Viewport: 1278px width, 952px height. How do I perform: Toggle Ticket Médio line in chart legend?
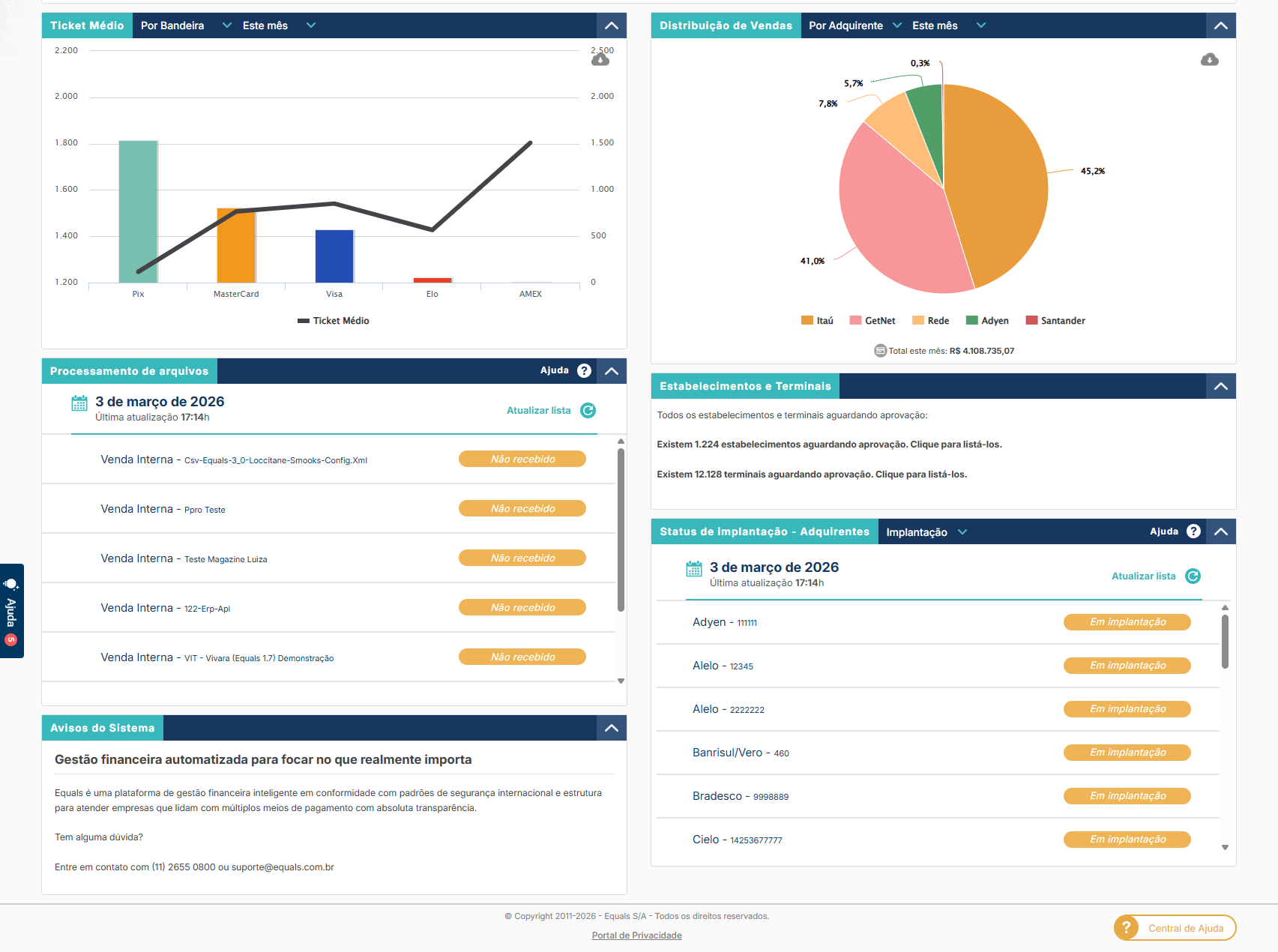[x=334, y=321]
